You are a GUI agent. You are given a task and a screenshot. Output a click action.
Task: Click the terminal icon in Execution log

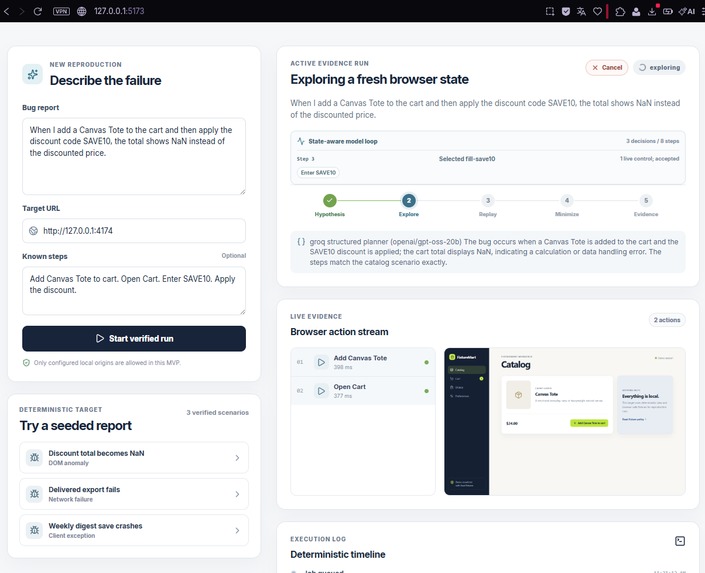(680, 541)
